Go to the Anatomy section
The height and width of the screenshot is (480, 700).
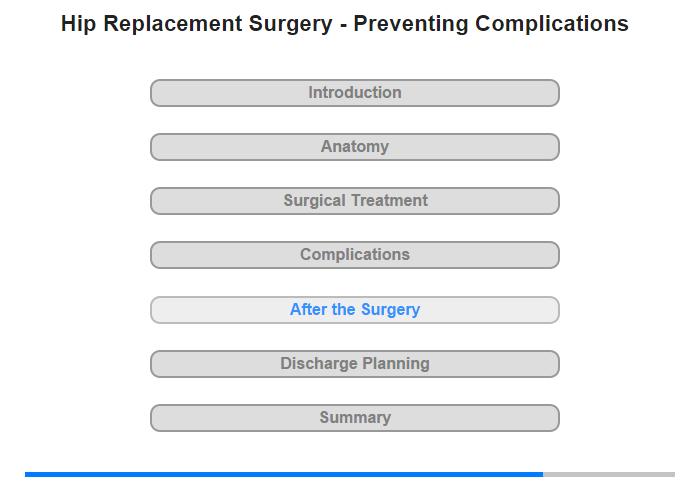(355, 147)
